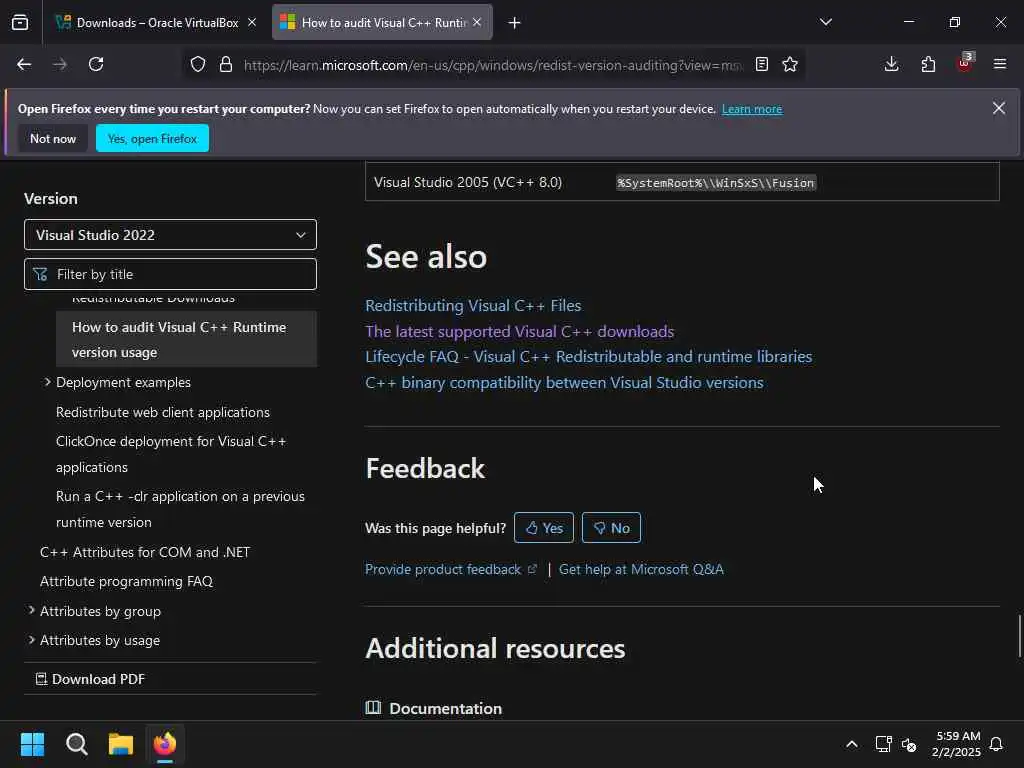The width and height of the screenshot is (1024, 768).
Task: Open Attribute programming FAQ
Action: coord(126,581)
